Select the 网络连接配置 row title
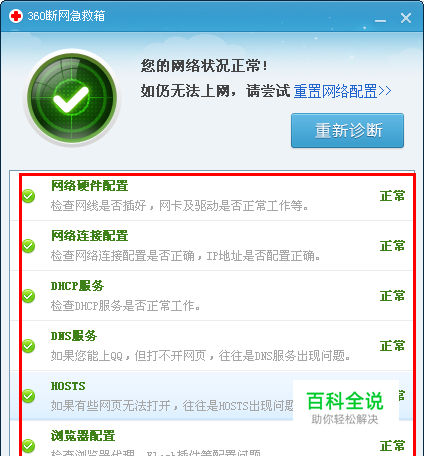This screenshot has width=424, height=456. (90, 236)
